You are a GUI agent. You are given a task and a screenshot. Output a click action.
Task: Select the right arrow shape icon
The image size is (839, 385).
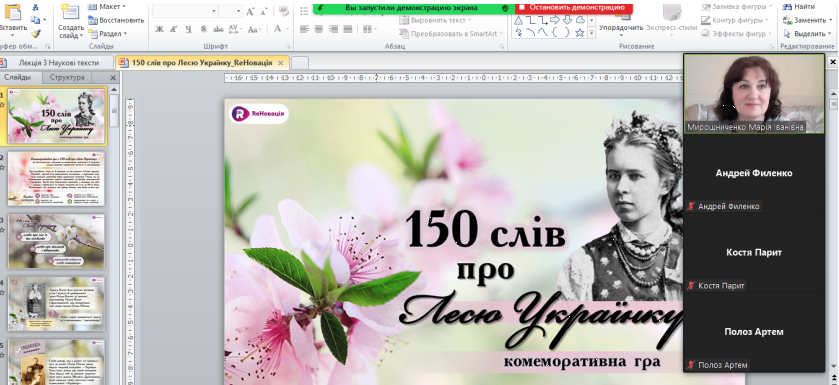point(555,20)
